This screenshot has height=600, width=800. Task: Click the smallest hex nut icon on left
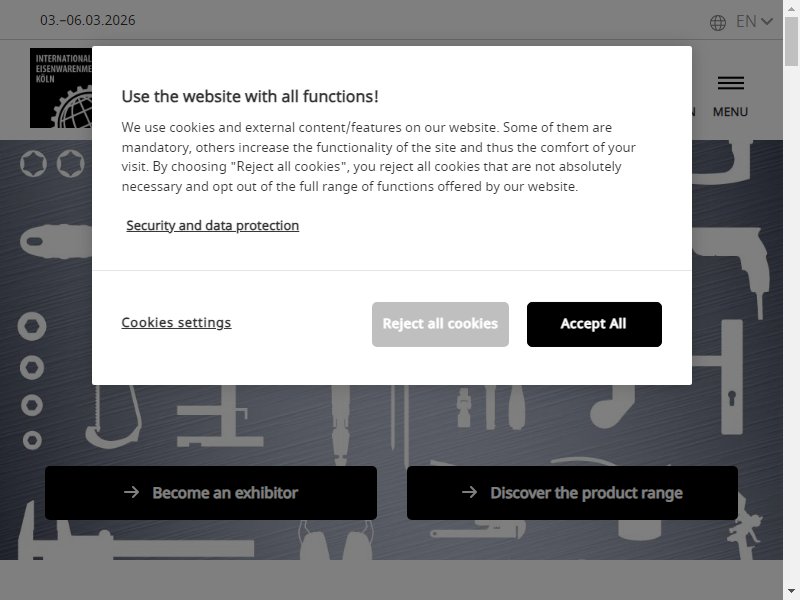(x=32, y=440)
